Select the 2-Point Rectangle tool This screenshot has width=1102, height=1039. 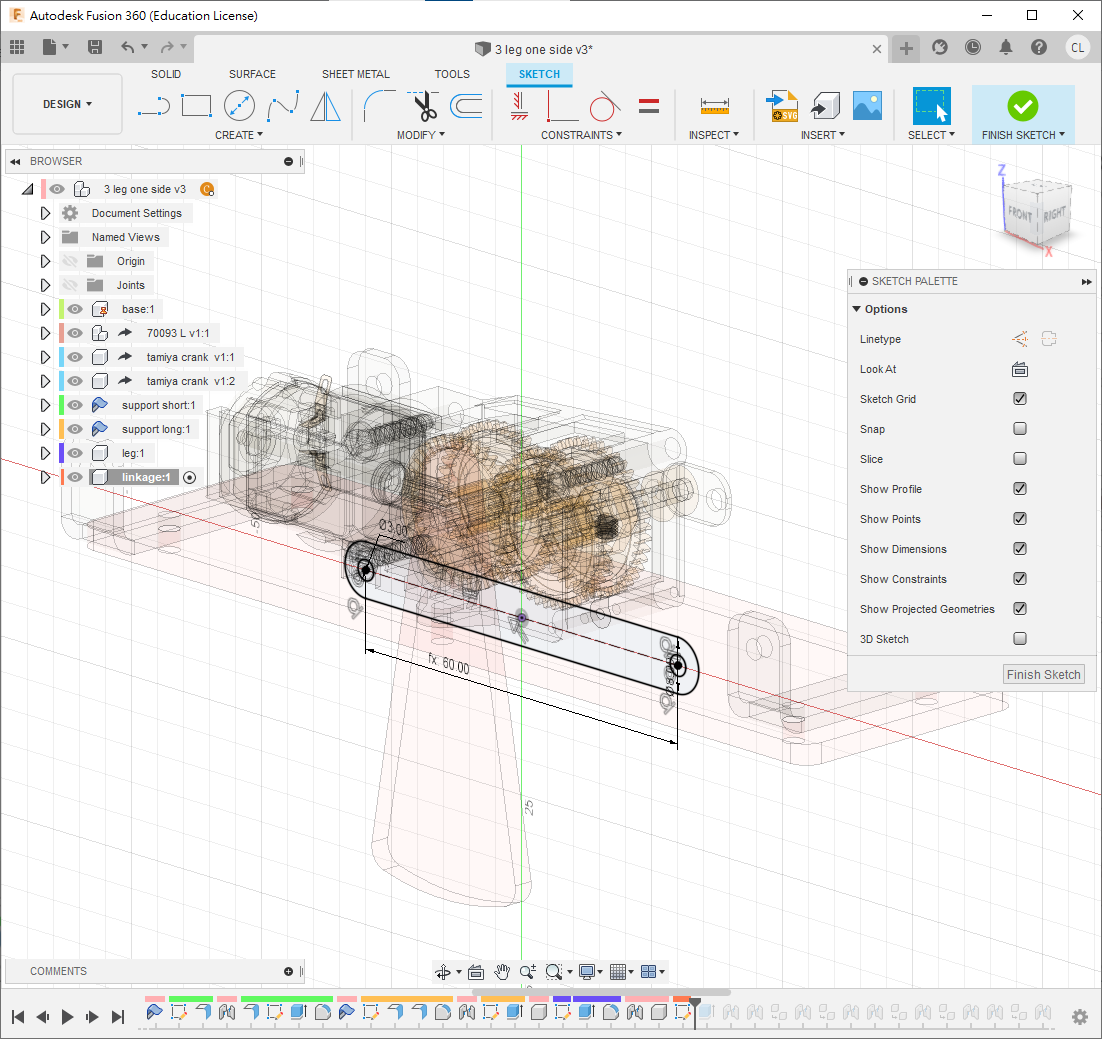point(196,105)
